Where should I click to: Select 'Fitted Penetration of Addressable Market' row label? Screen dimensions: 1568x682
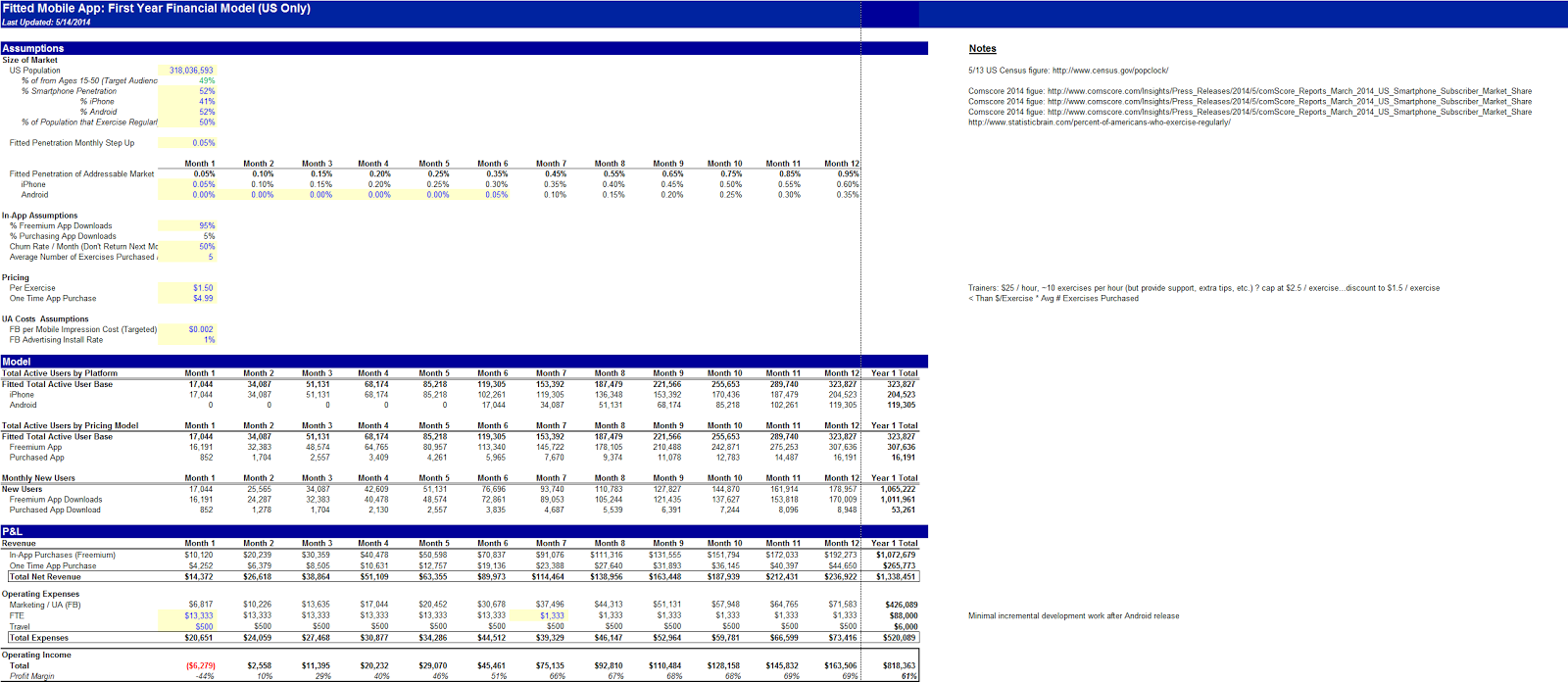pos(81,174)
